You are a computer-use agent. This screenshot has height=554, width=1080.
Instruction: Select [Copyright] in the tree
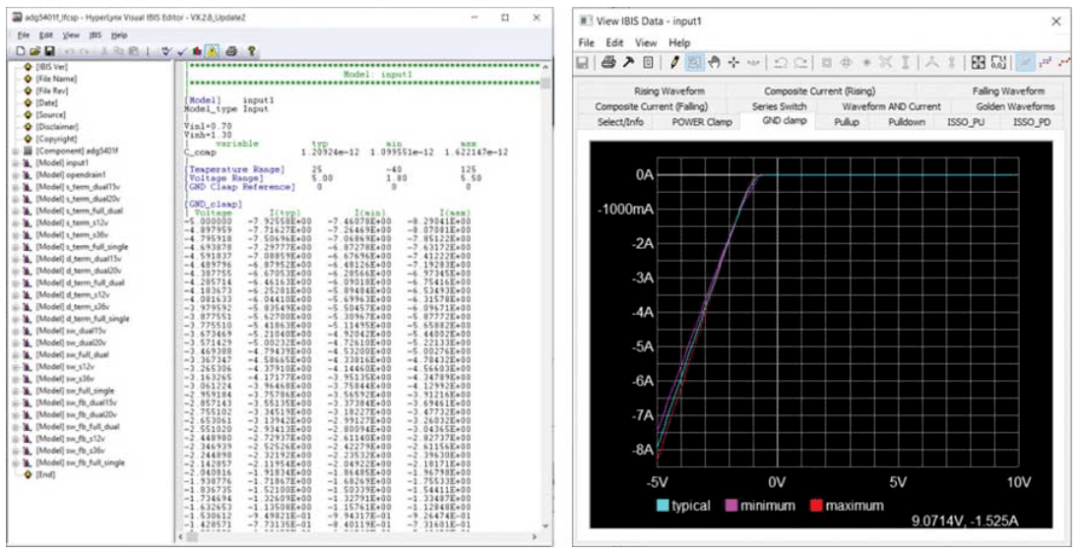pyautogui.click(x=56, y=138)
